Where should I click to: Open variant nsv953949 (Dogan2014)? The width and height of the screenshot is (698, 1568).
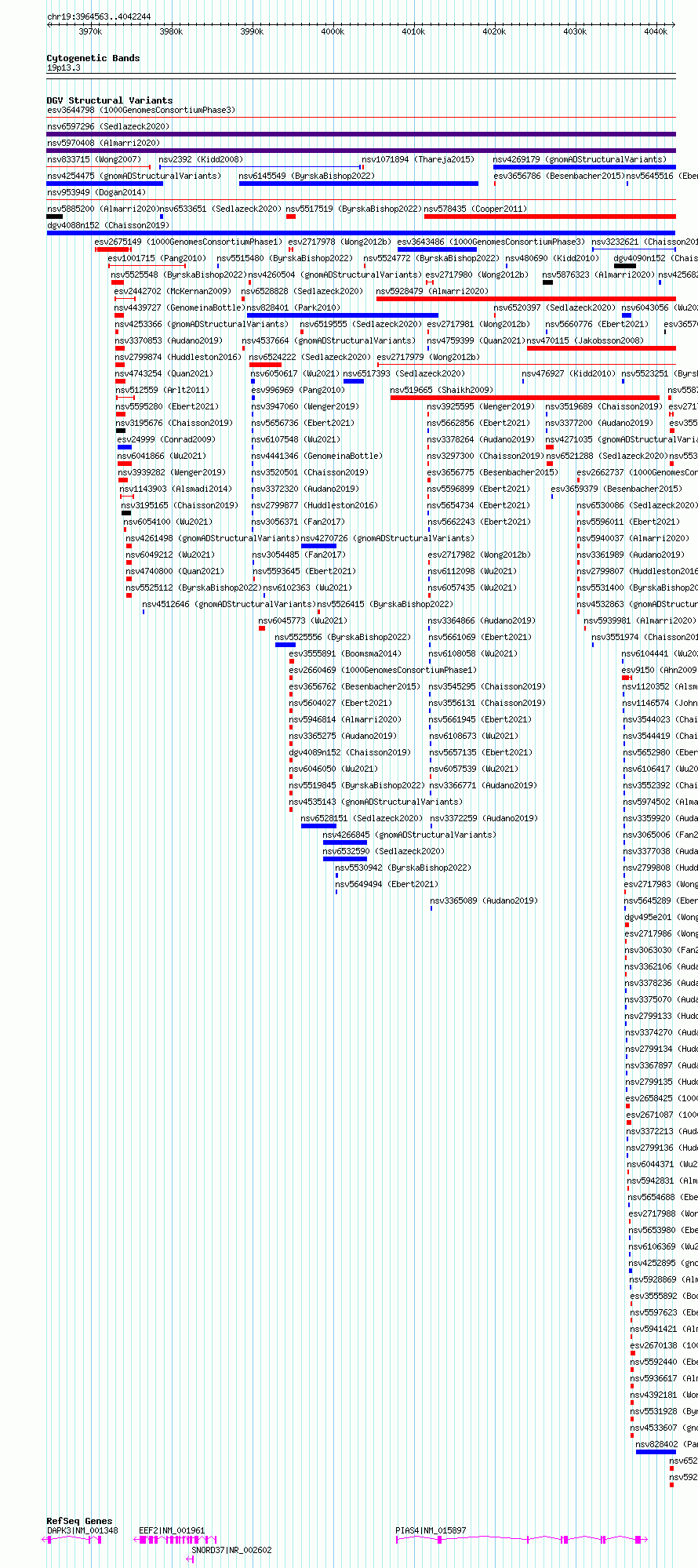96,192
